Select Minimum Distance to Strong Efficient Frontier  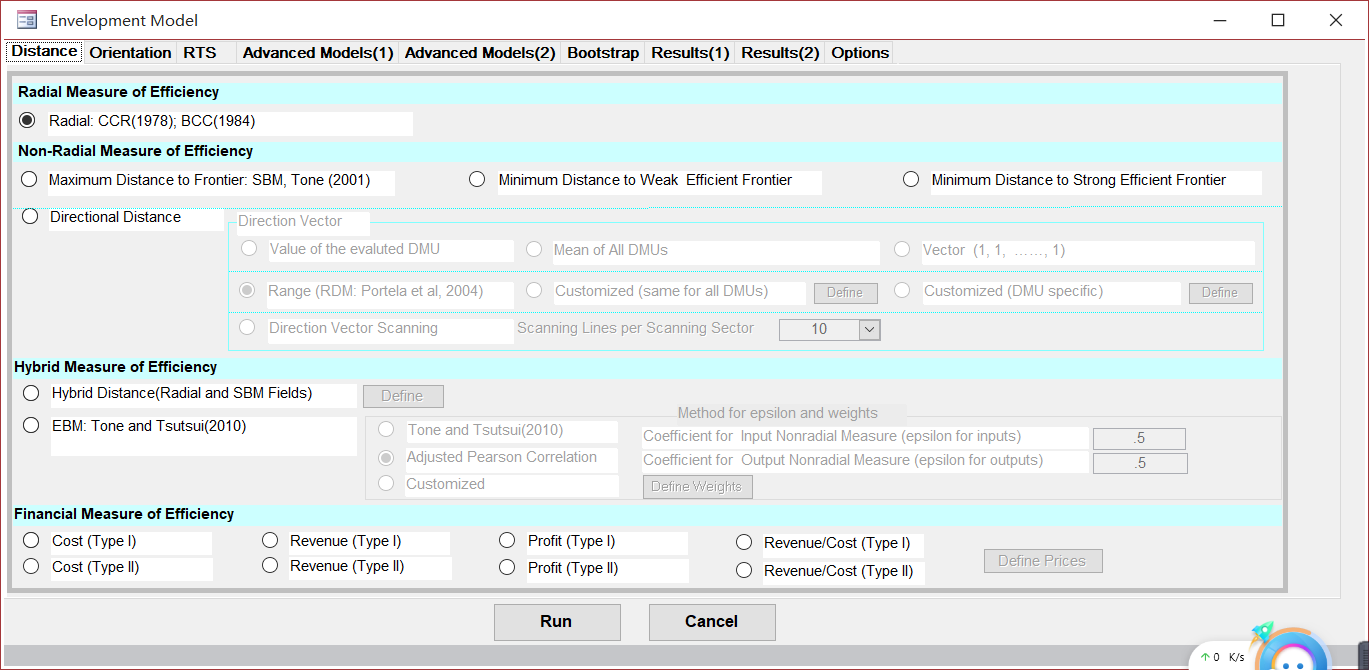coord(911,179)
